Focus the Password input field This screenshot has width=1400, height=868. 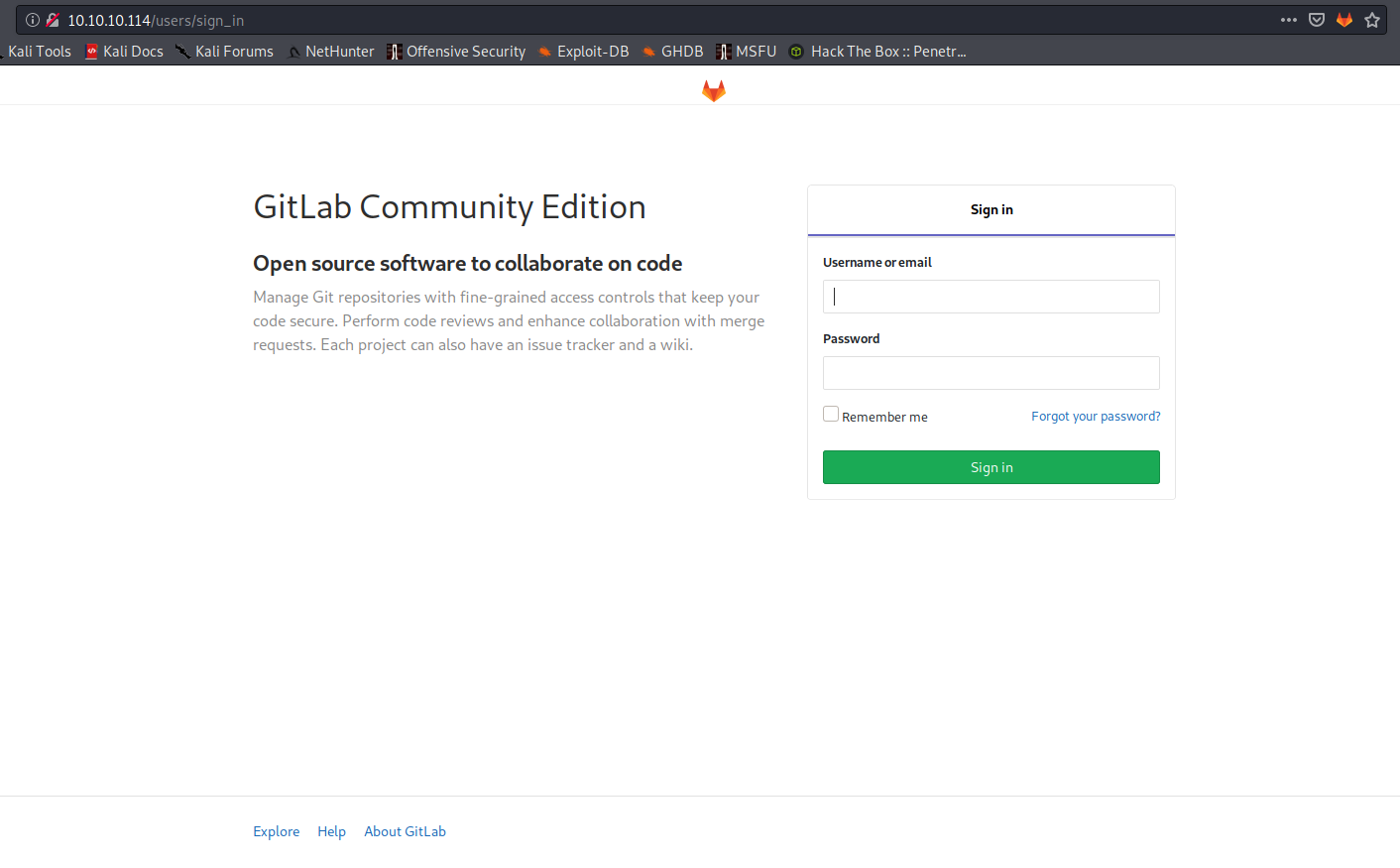(992, 373)
